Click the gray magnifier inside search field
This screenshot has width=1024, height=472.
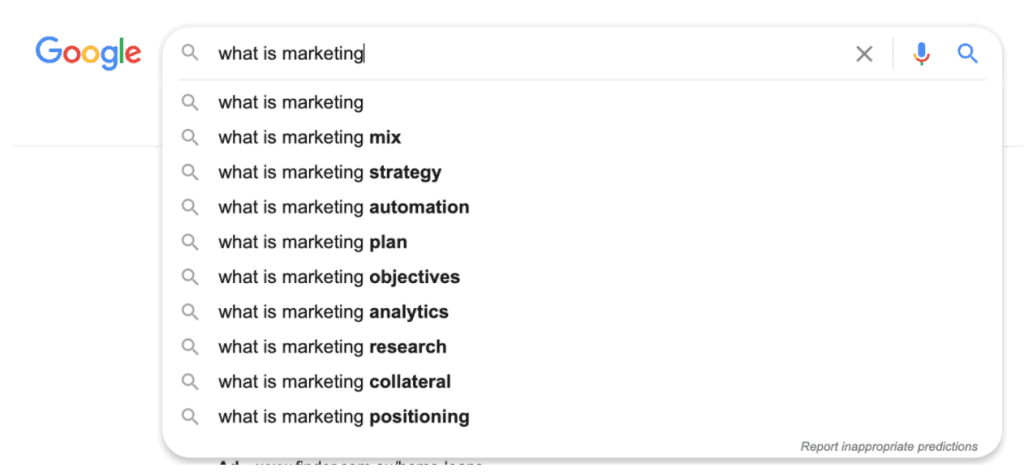[190, 54]
